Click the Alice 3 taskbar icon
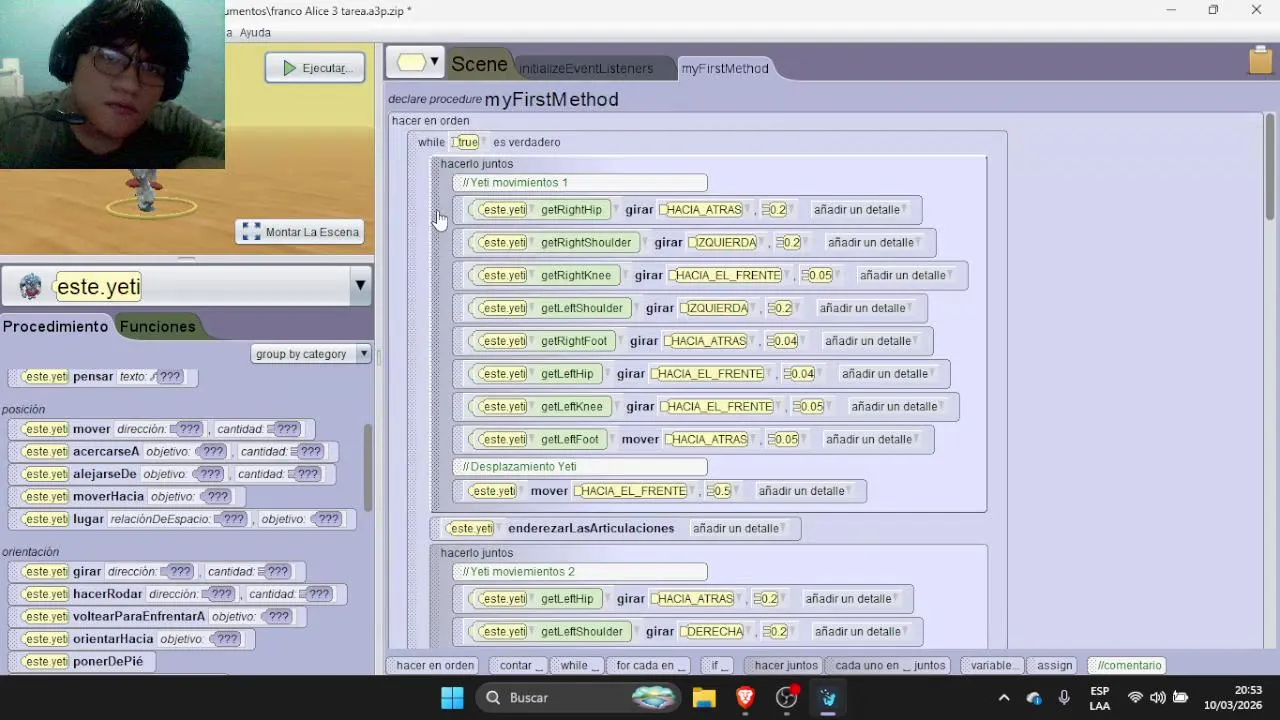 point(828,698)
